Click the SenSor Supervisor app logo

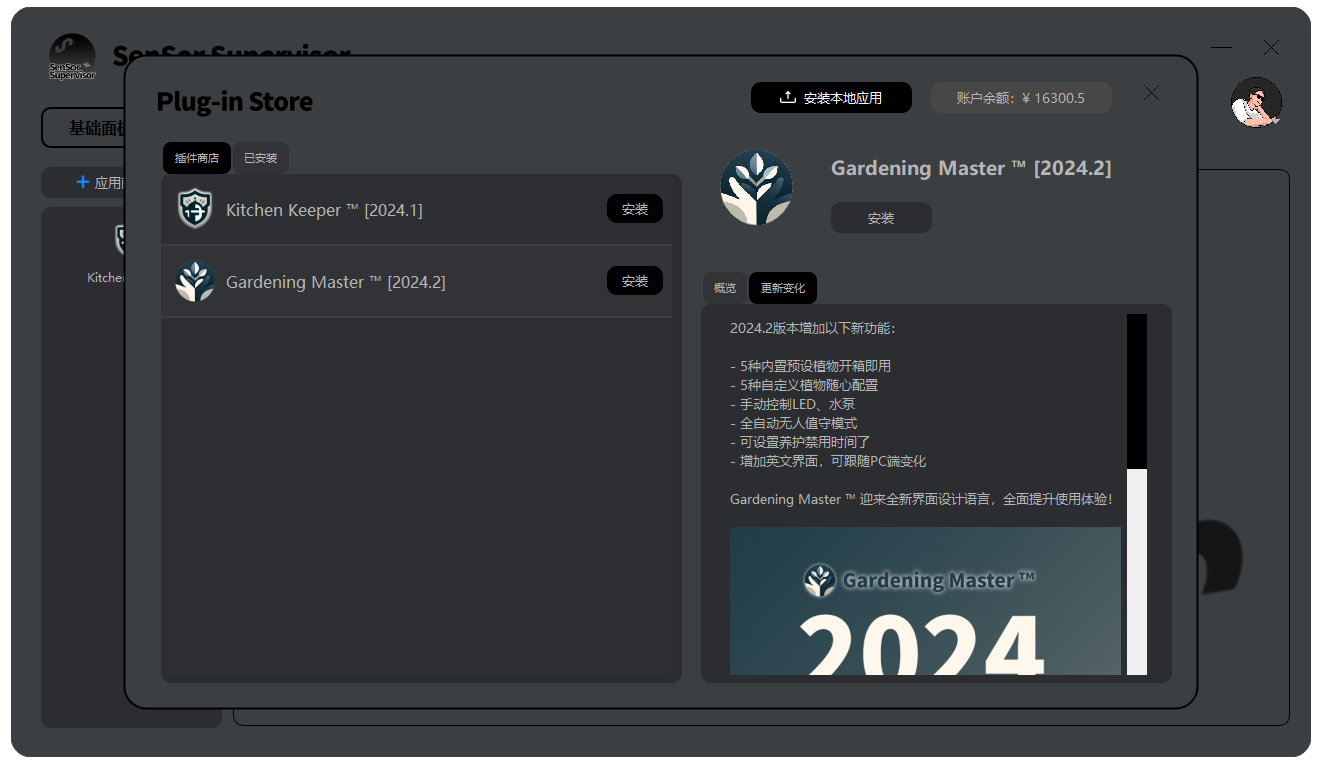coord(73,58)
